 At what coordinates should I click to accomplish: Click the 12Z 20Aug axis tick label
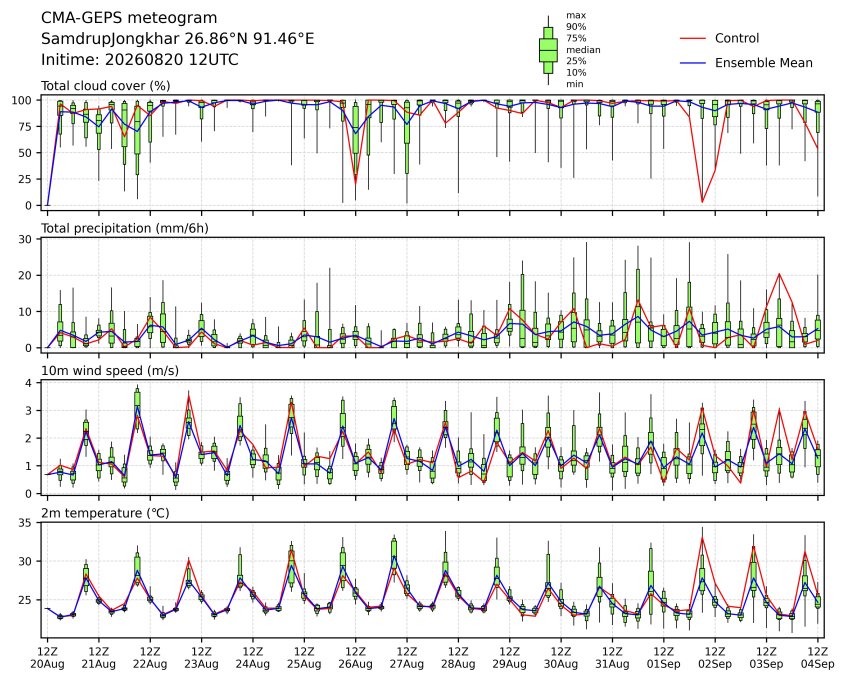[x=47, y=658]
